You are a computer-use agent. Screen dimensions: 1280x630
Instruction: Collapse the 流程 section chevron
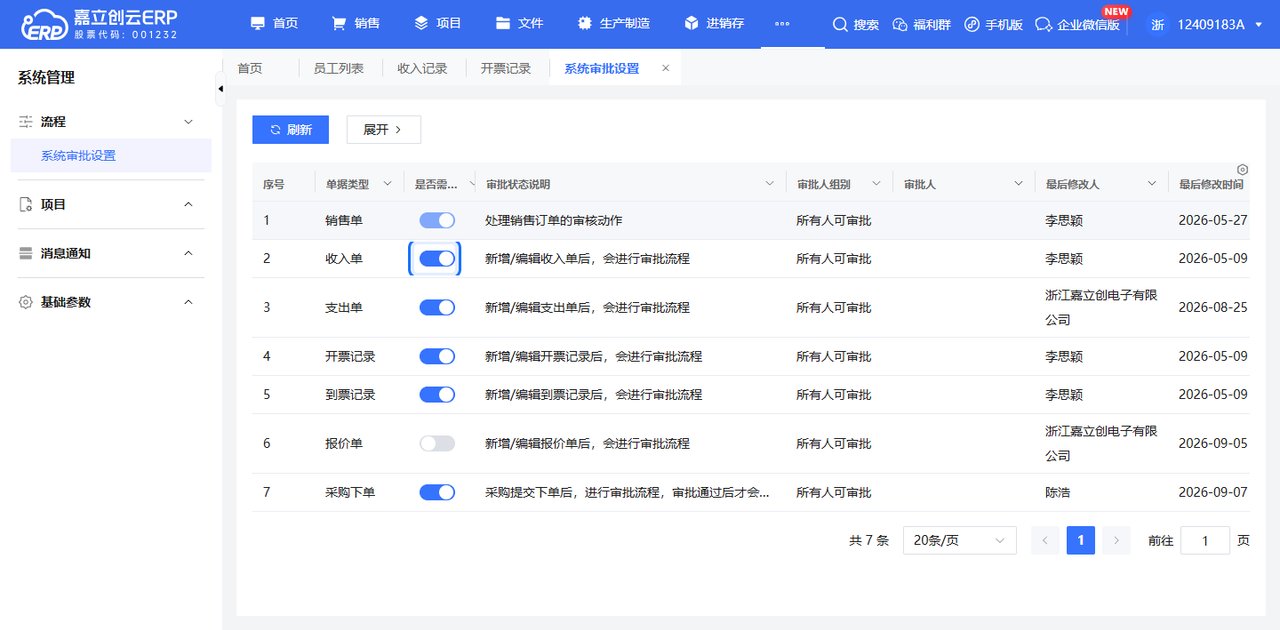click(188, 121)
